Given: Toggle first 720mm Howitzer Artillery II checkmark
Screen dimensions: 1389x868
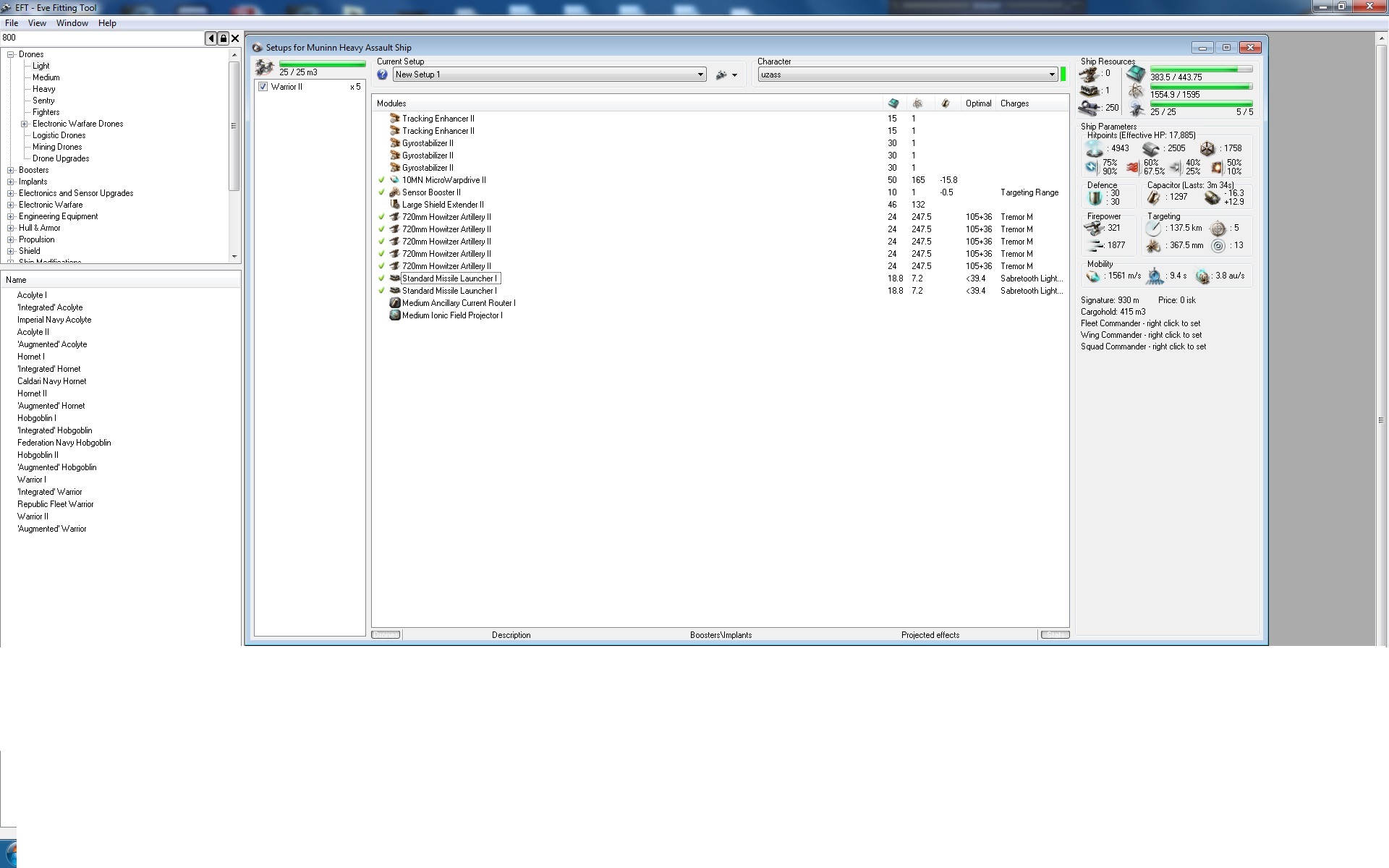Looking at the screenshot, I should click(381, 217).
